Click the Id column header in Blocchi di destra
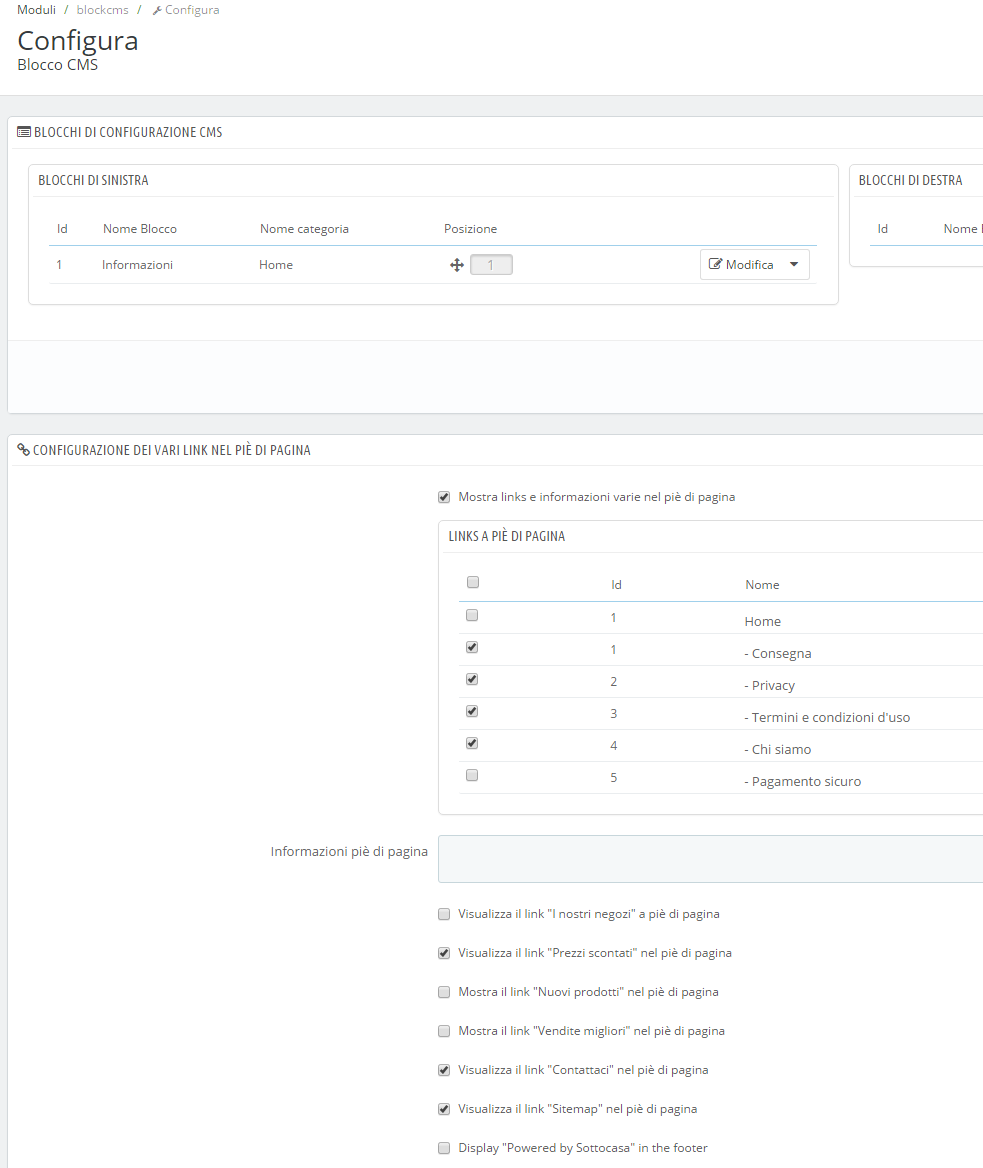The width and height of the screenshot is (983, 1168). 882,229
